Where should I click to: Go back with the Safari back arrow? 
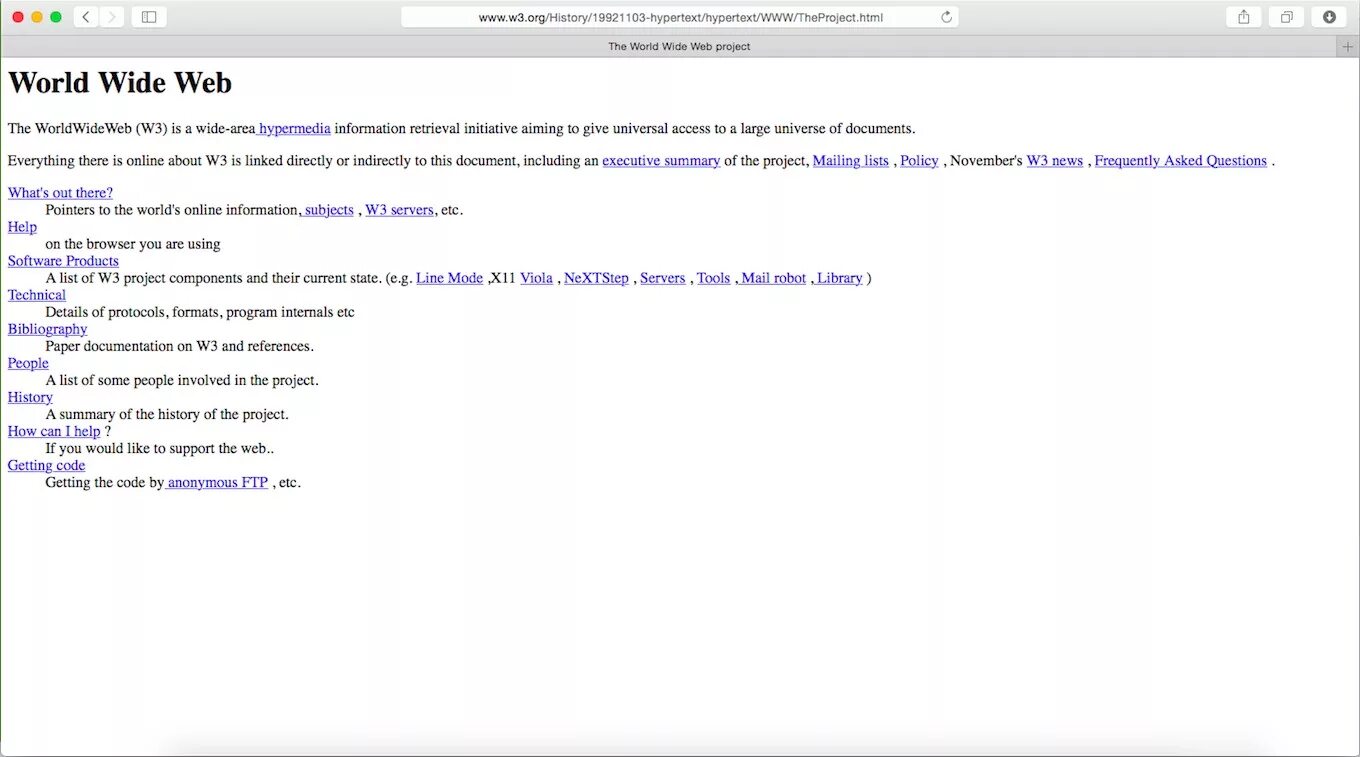[x=86, y=17]
